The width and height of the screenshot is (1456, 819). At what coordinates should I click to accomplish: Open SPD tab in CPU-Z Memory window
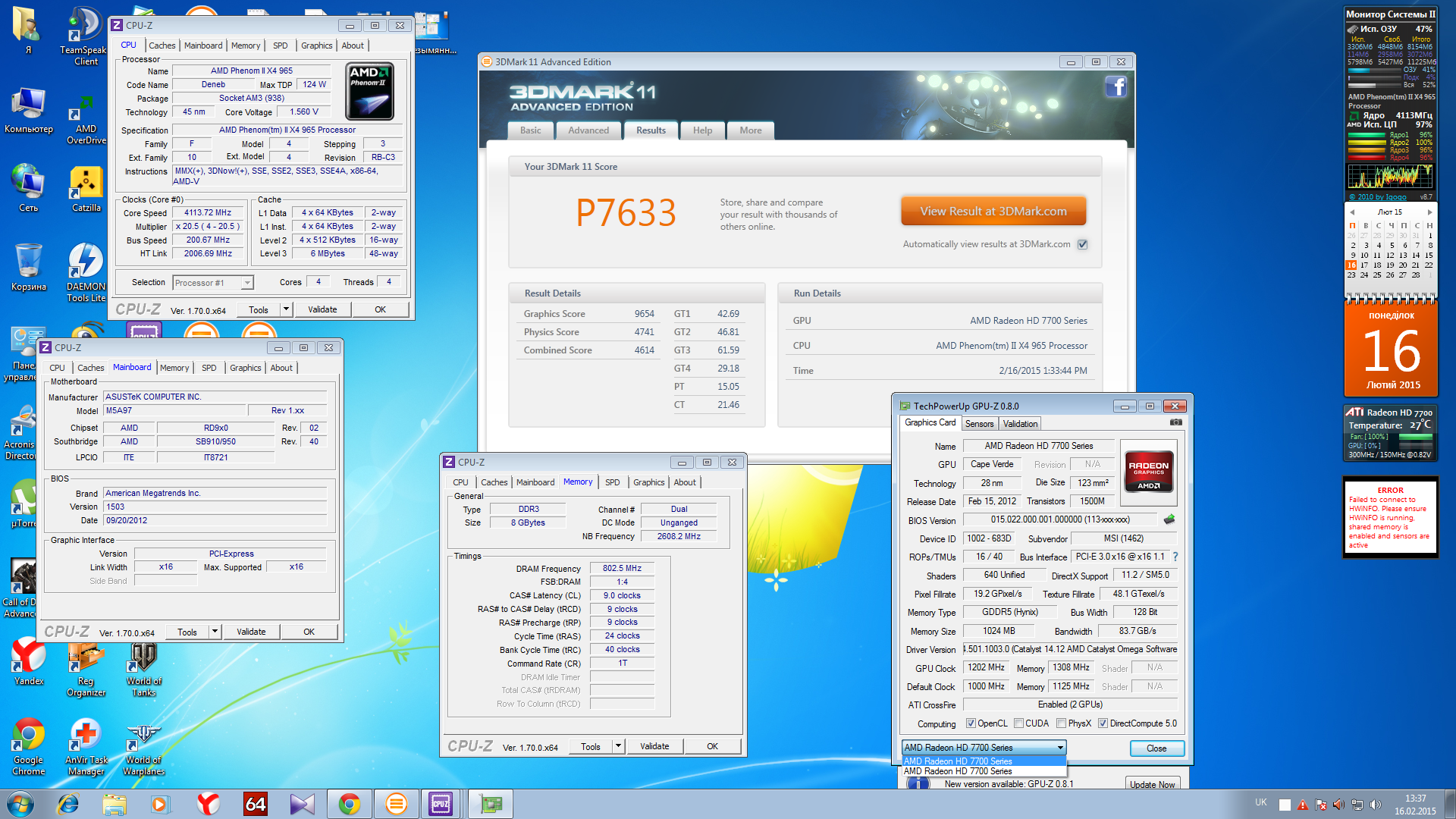coord(612,482)
